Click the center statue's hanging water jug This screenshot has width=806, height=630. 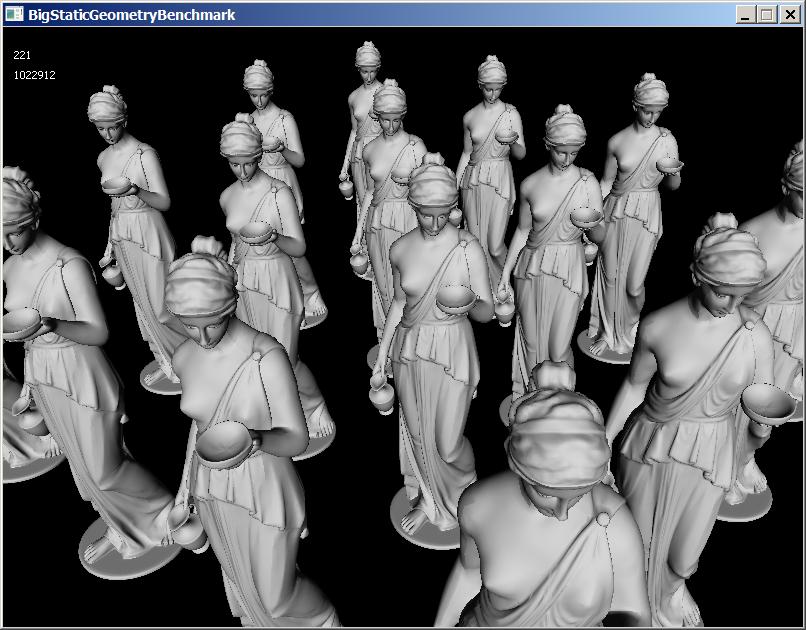tap(382, 393)
